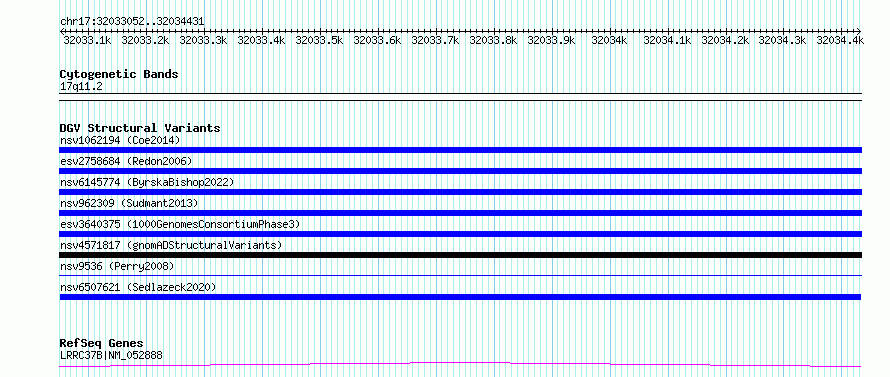The height and width of the screenshot is (377, 890).
Task: Open variant esv2758684 (Redon2006) label
Action: (x=126, y=161)
